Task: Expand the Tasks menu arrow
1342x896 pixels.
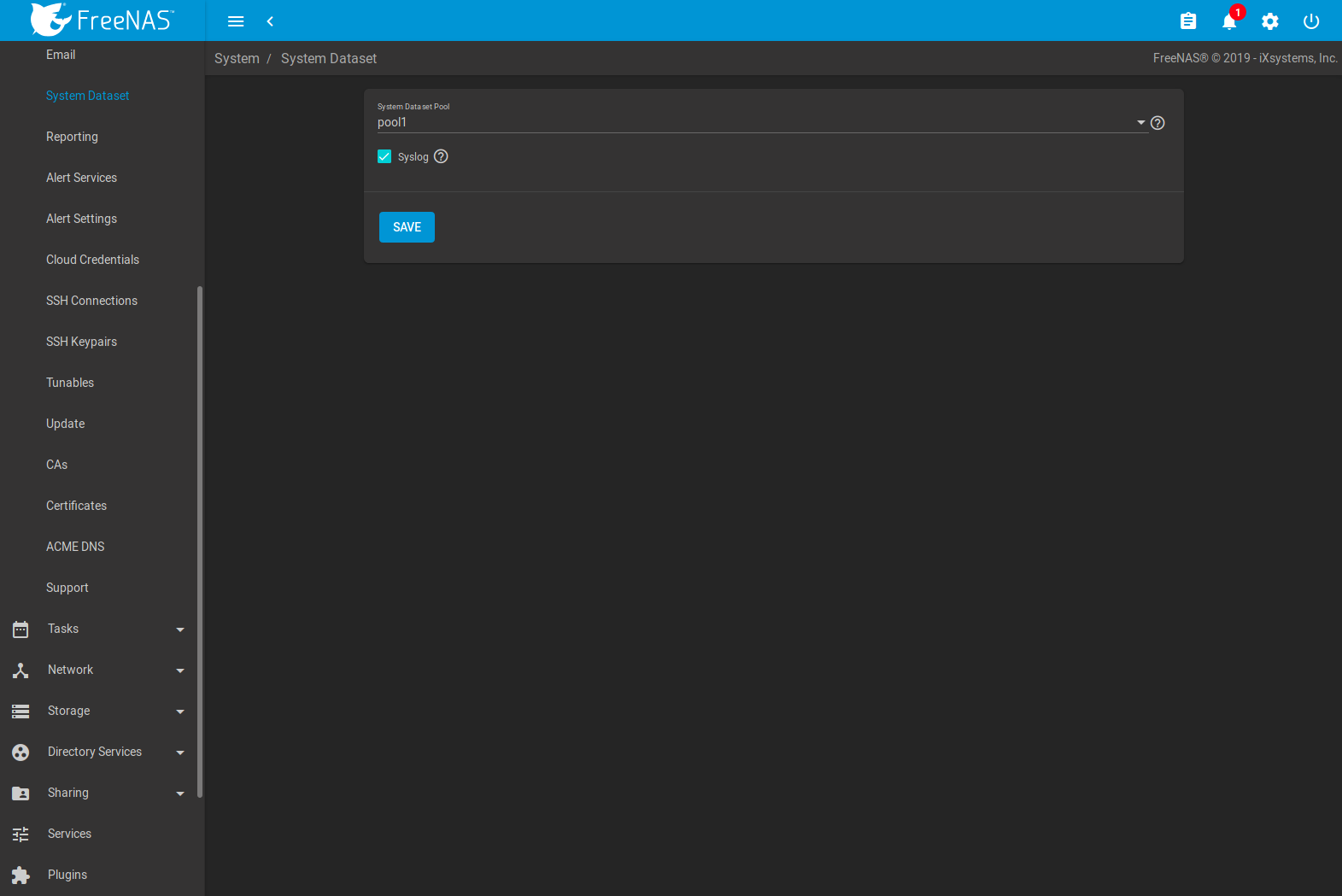Action: click(x=180, y=630)
